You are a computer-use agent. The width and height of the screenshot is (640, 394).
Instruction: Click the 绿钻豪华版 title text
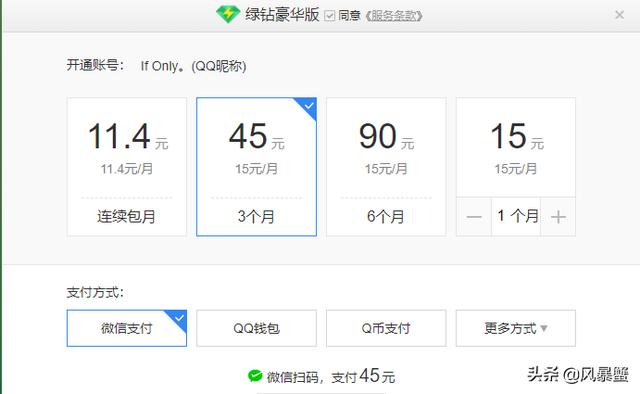tap(282, 15)
